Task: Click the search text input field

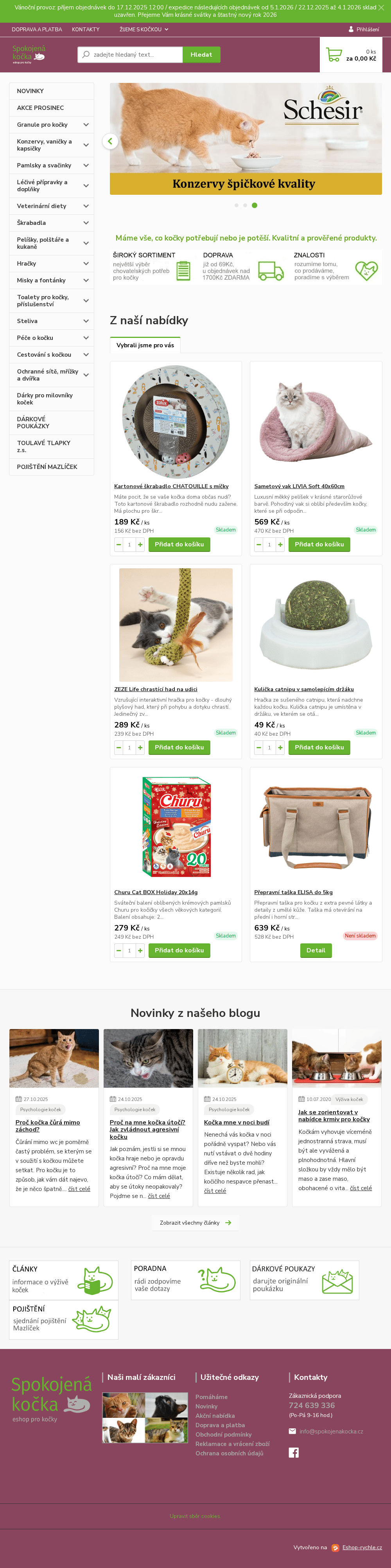Action: tap(130, 55)
